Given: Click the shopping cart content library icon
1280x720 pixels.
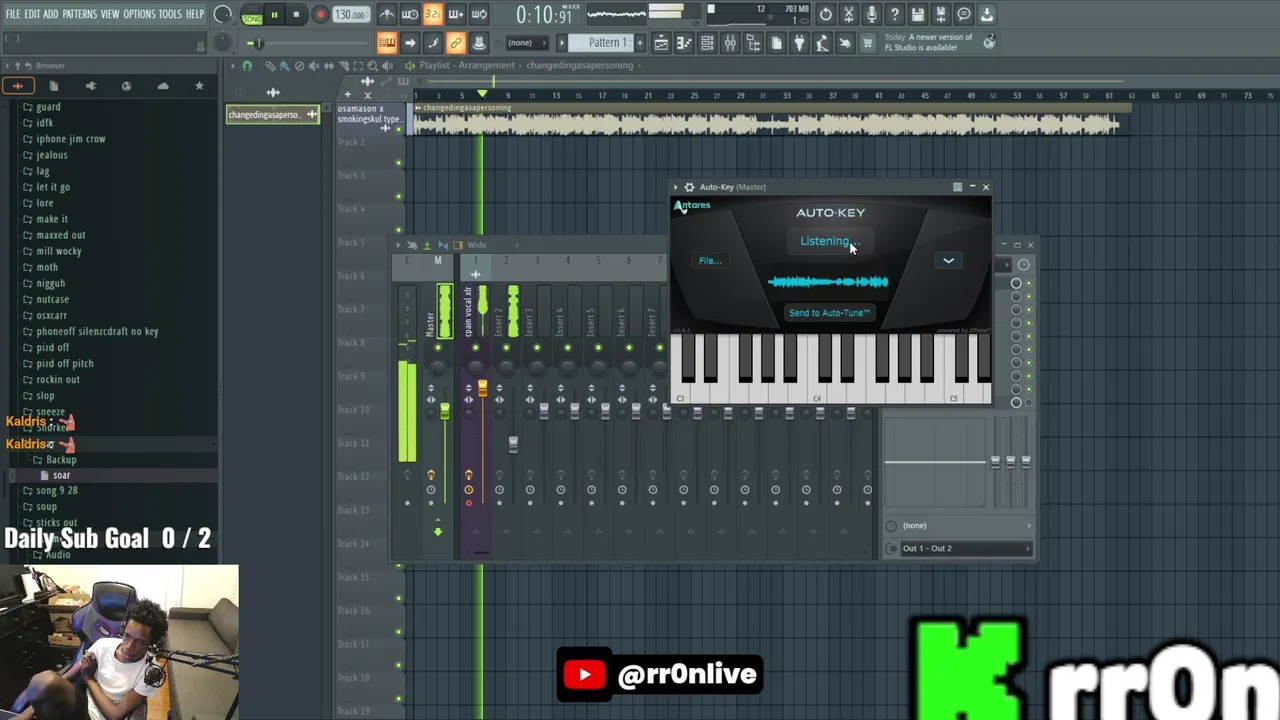Looking at the screenshot, I should point(868,43).
